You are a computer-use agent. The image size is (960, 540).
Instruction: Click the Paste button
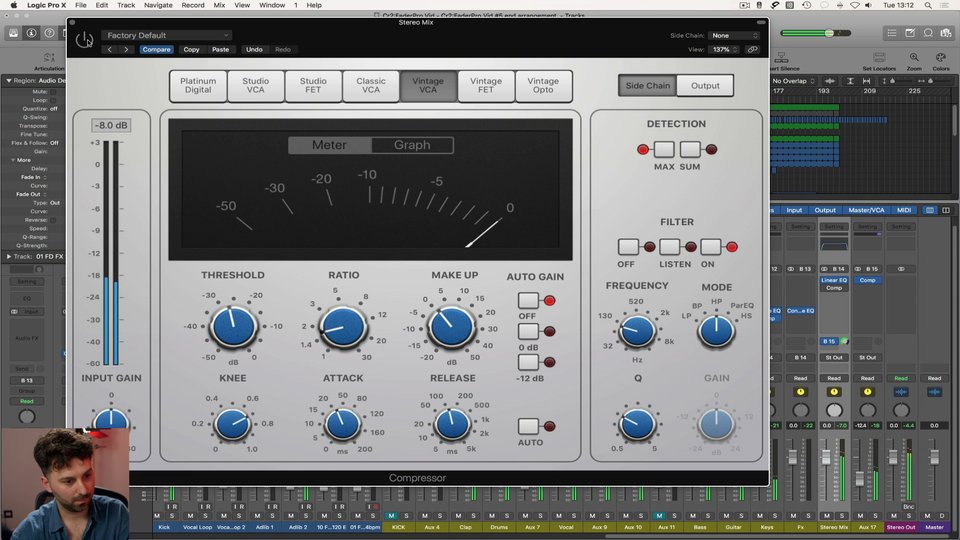tap(220, 50)
